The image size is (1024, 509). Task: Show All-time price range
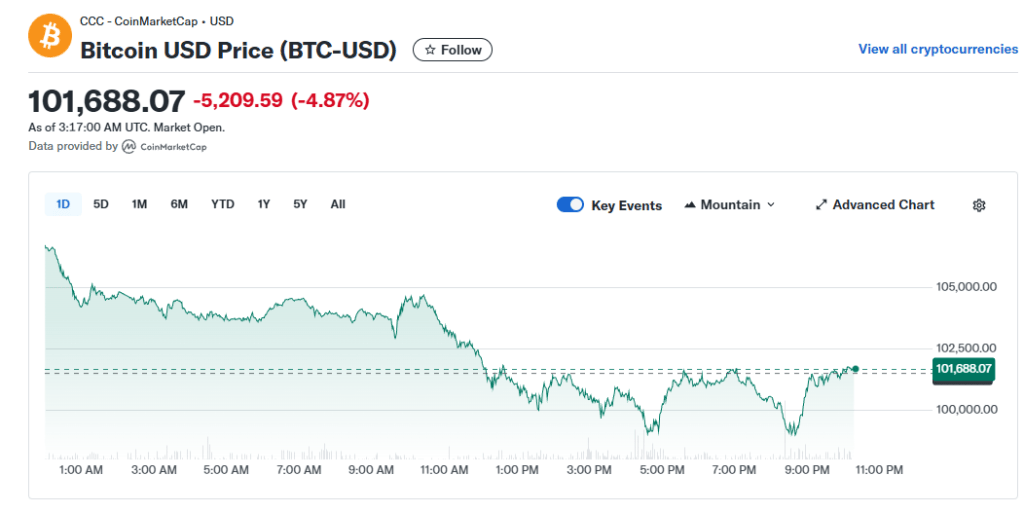[x=338, y=204]
